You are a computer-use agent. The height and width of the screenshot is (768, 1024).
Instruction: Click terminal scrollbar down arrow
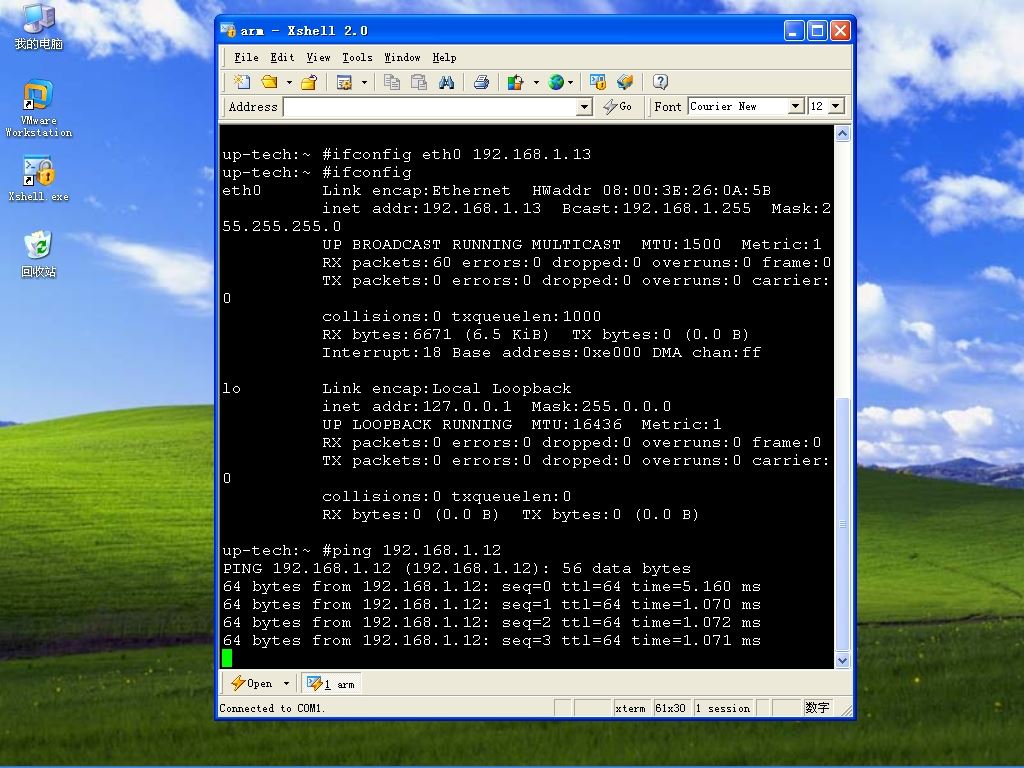(842, 660)
